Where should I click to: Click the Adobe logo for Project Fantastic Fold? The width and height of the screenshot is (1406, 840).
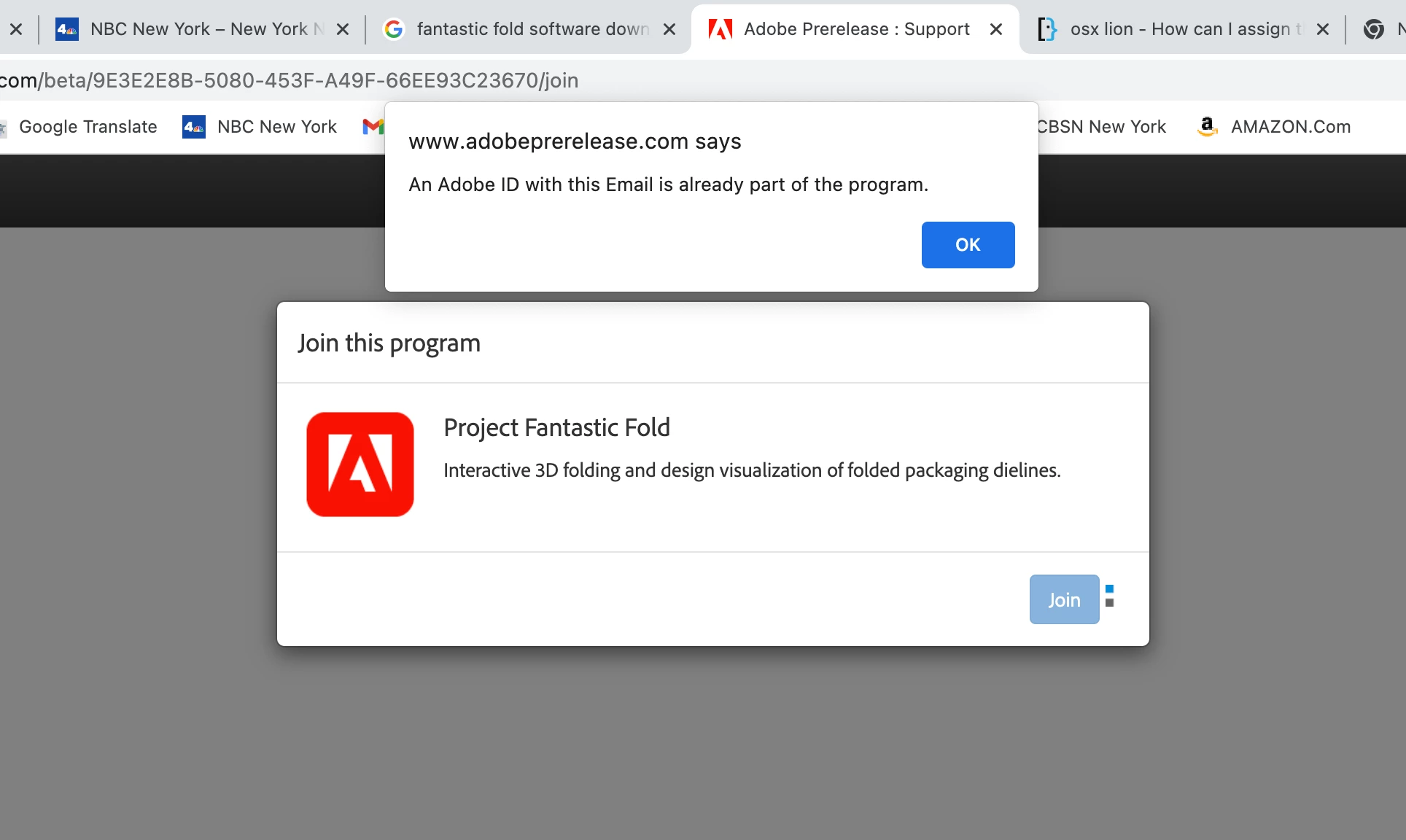(x=360, y=464)
